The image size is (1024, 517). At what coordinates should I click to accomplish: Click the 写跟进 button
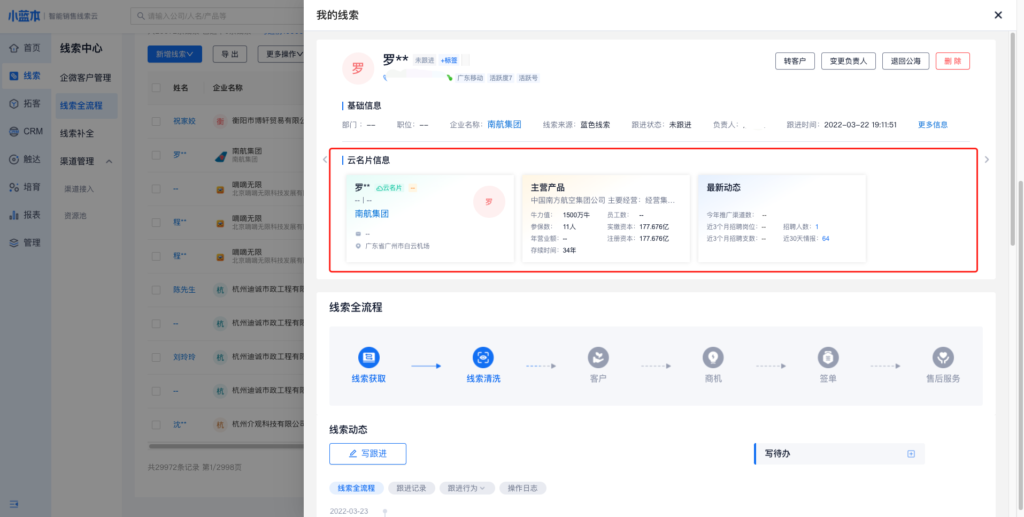(367, 454)
